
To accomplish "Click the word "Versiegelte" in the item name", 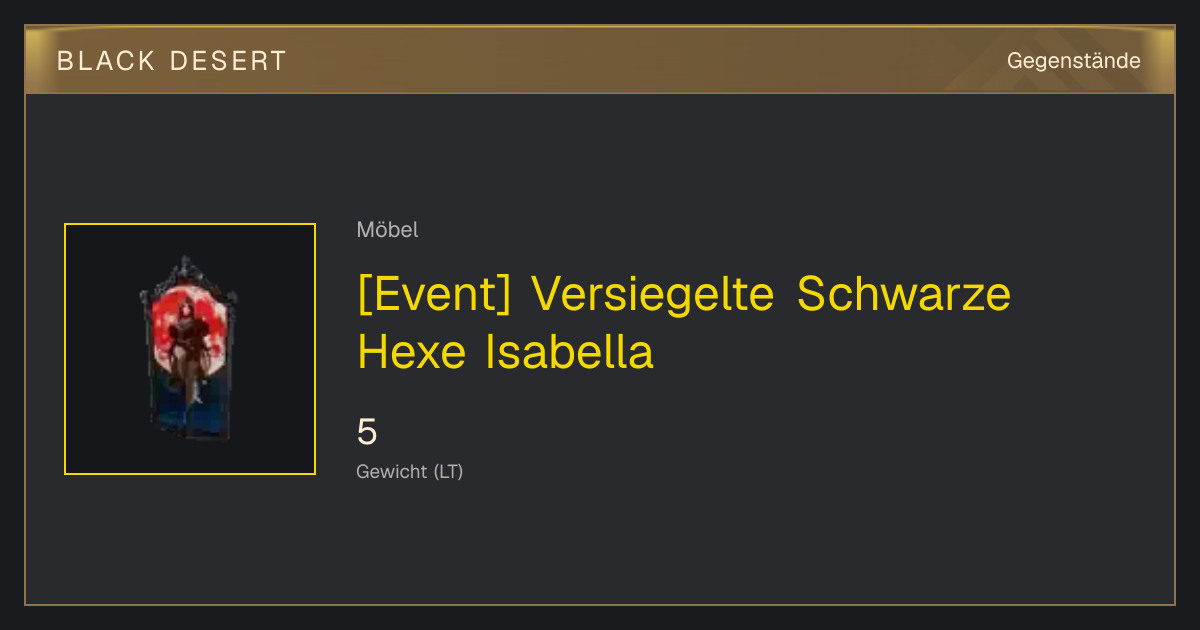I will 653,294.
